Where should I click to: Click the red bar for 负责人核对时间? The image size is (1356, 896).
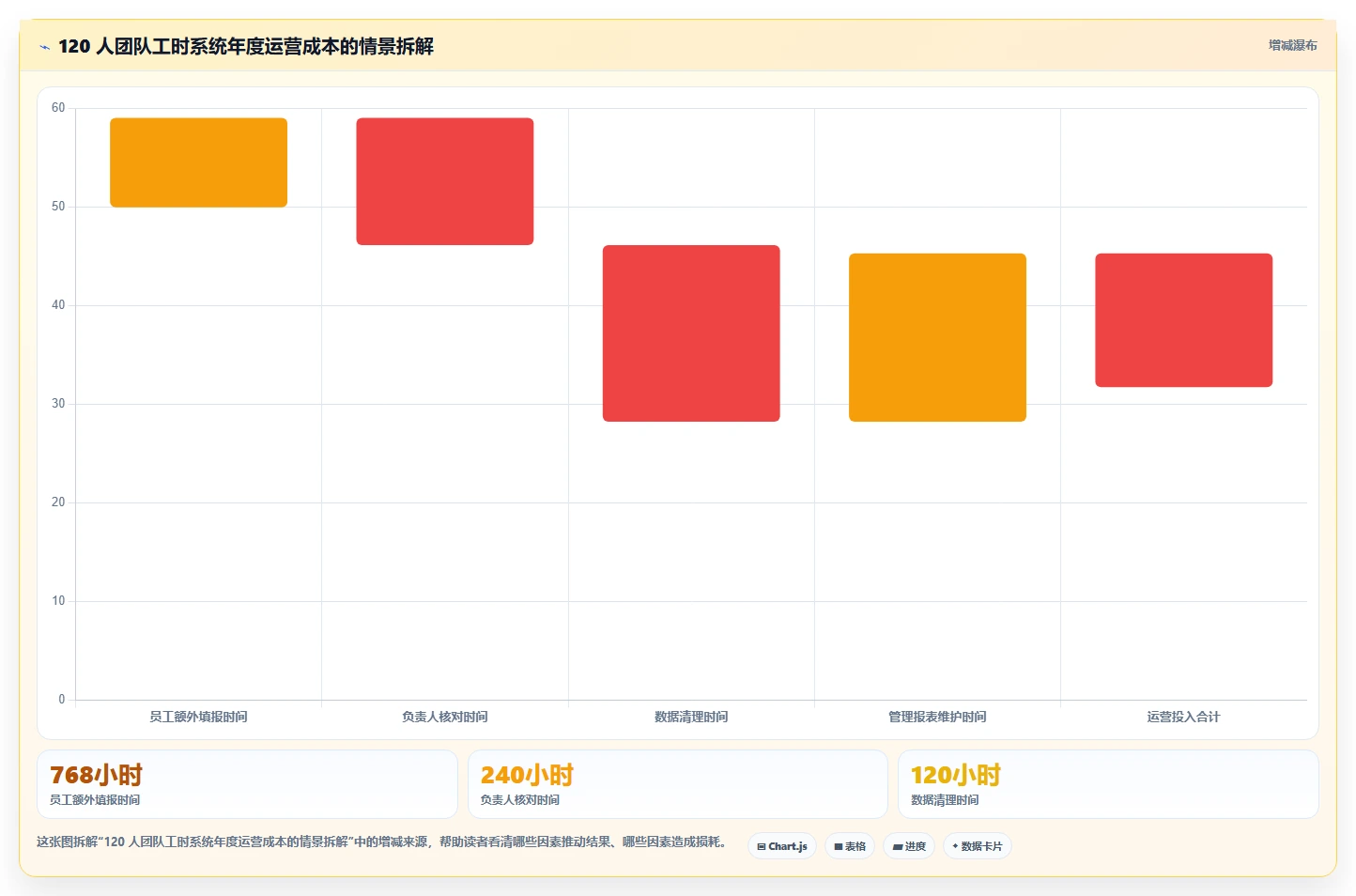coord(445,181)
